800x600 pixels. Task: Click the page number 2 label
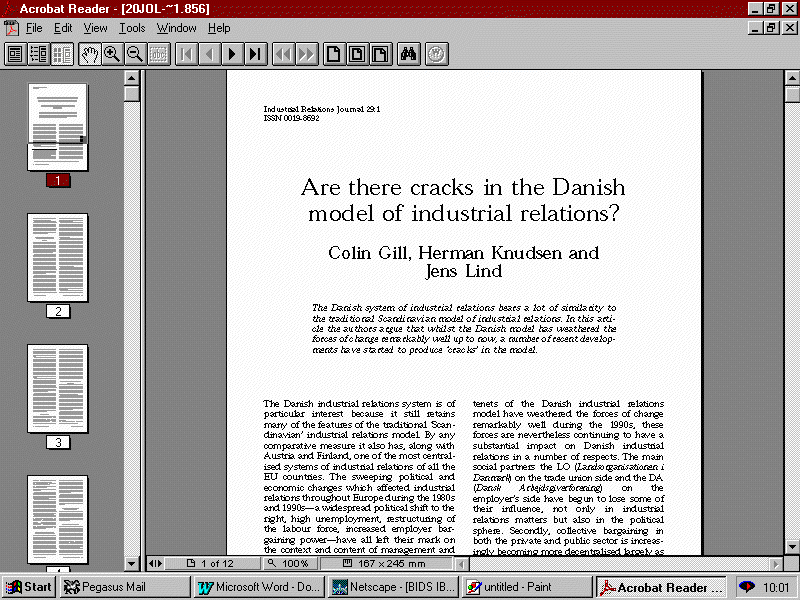[x=58, y=311]
